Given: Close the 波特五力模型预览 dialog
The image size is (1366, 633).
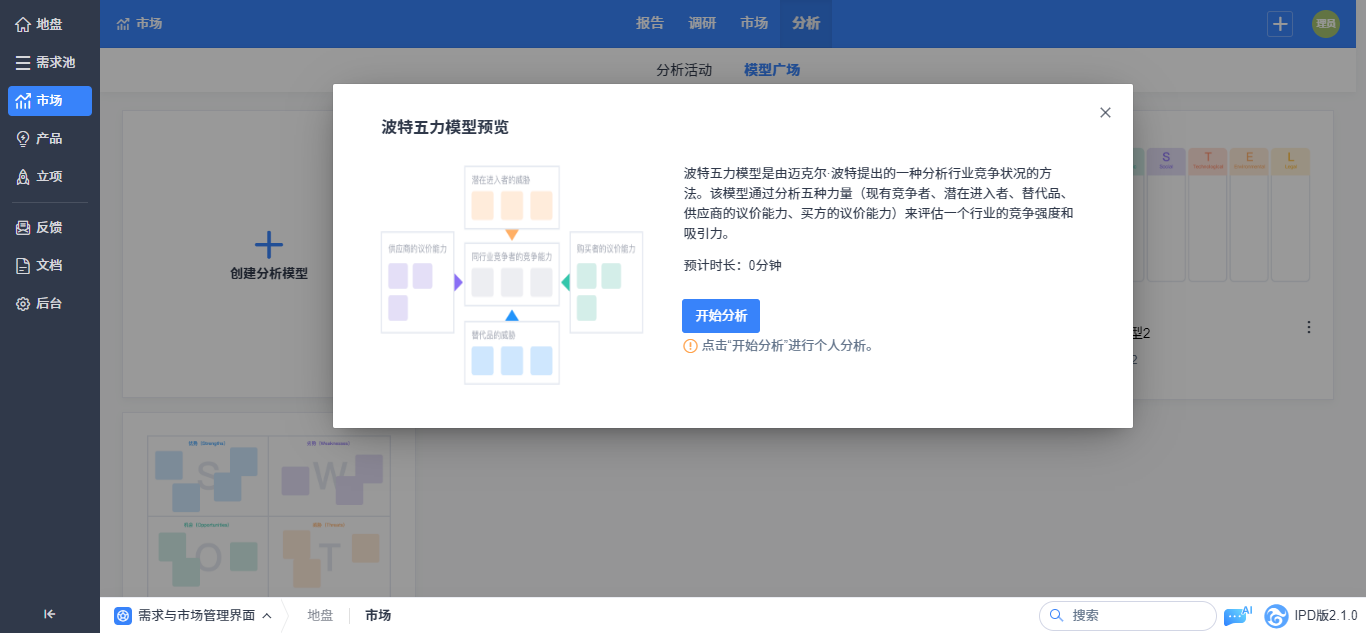Looking at the screenshot, I should tap(1105, 112).
